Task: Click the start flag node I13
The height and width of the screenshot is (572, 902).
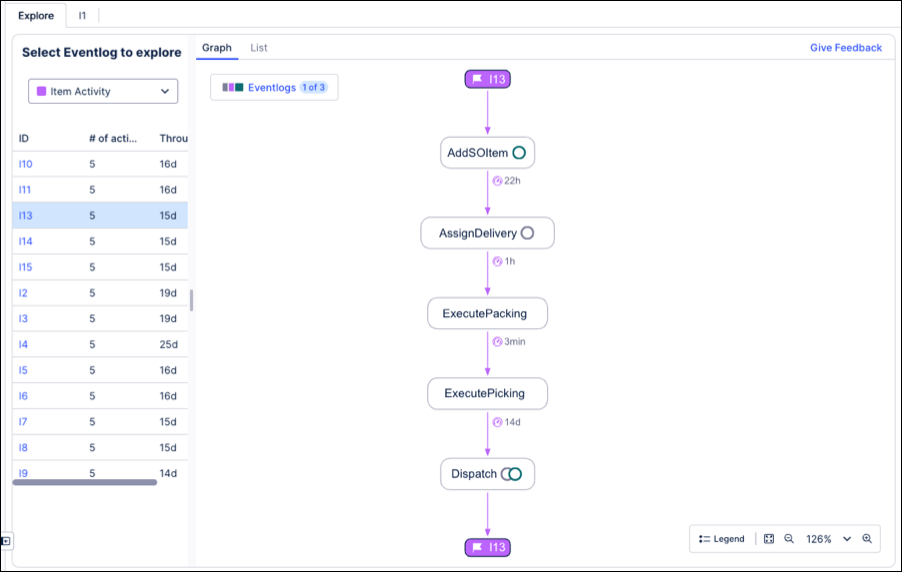Action: pos(487,79)
